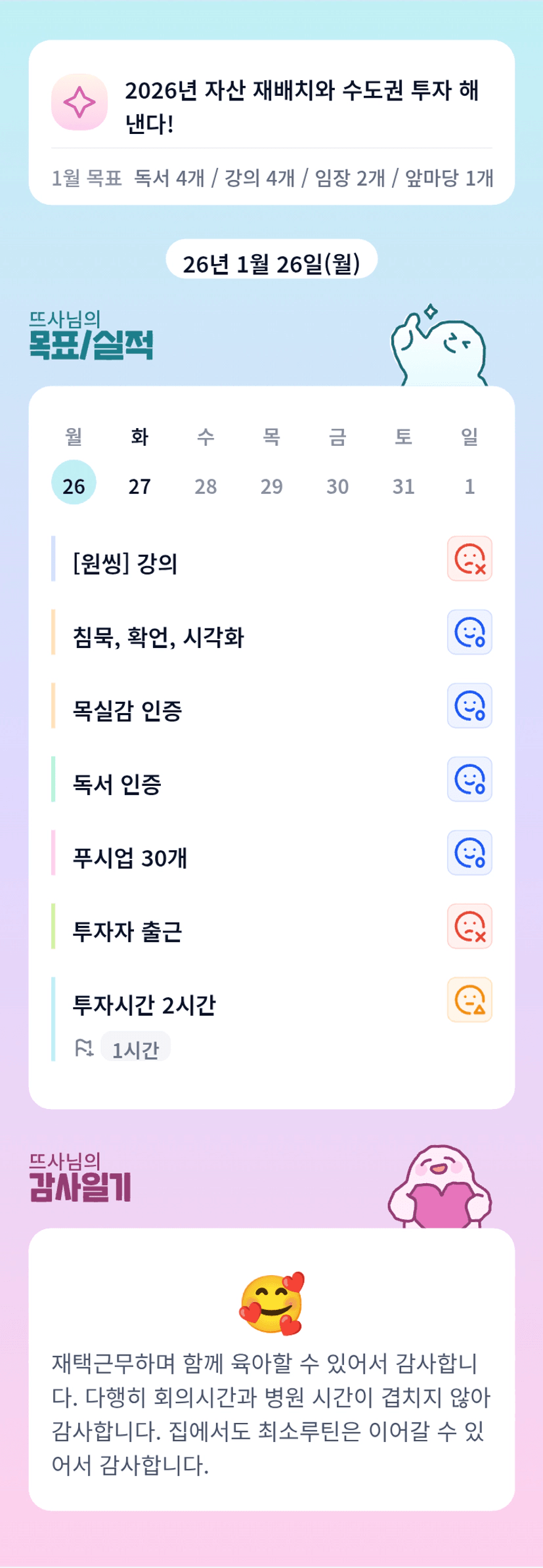Click the red face icon for 투자자 출근
Image resolution: width=543 pixels, height=1568 pixels.
(x=469, y=926)
